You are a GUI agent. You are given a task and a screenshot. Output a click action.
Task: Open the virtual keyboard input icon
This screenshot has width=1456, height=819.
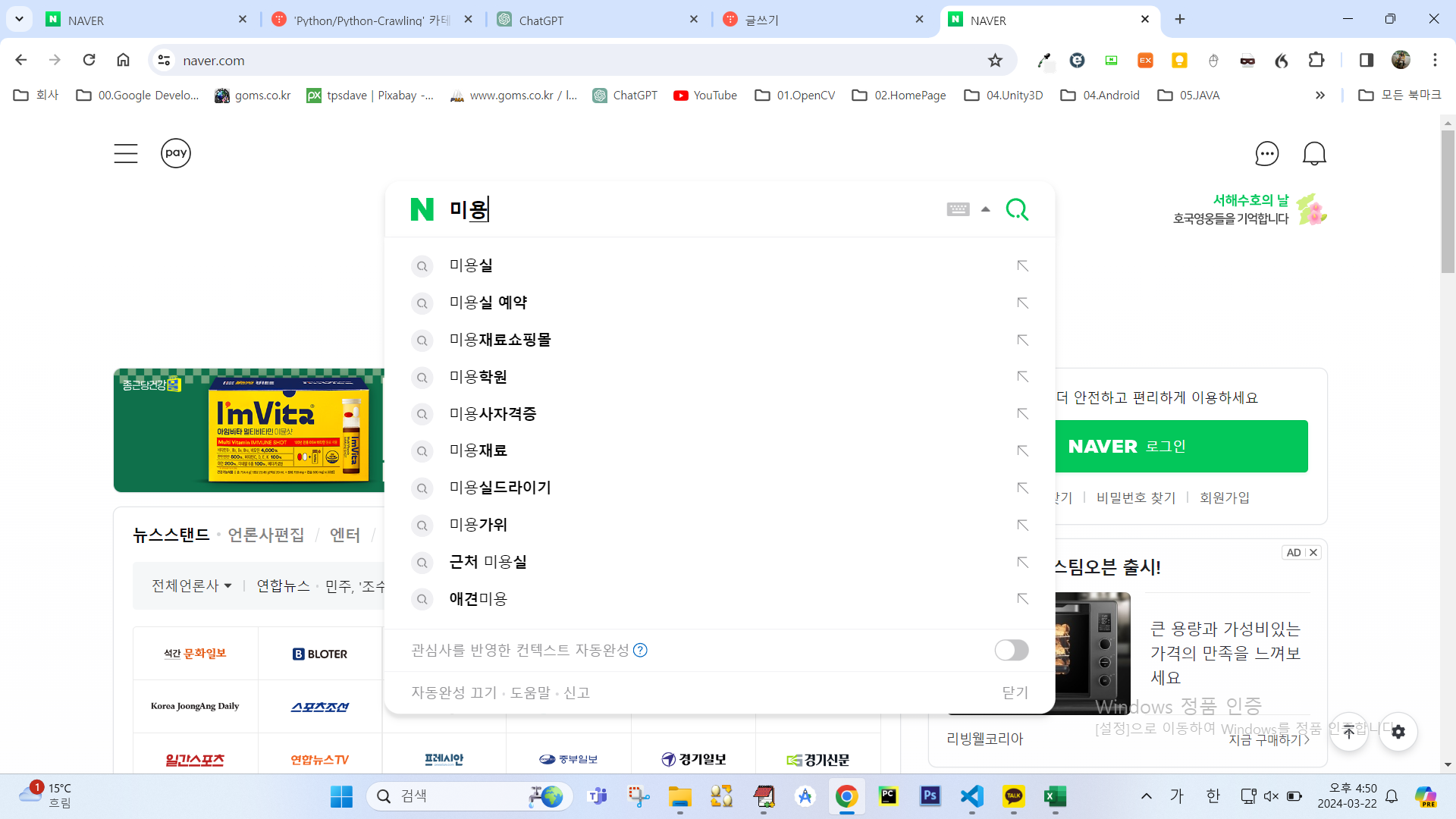coord(958,209)
